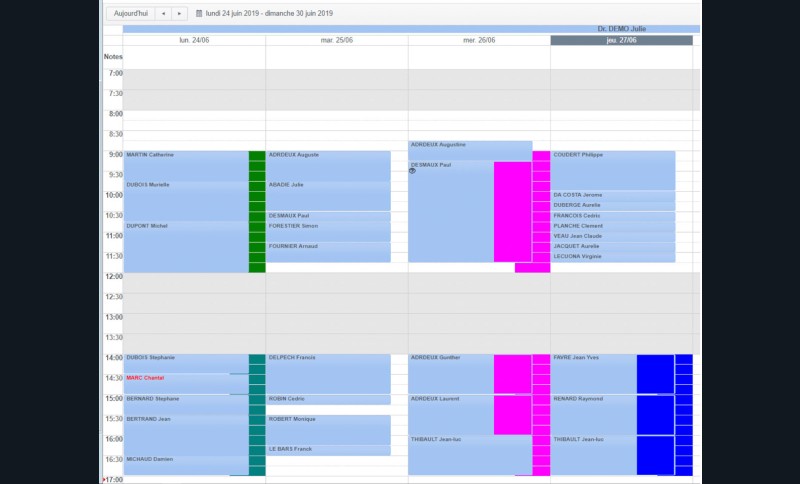Select the lun. 24/06 day header
This screenshot has height=484, width=800.
click(x=194, y=41)
